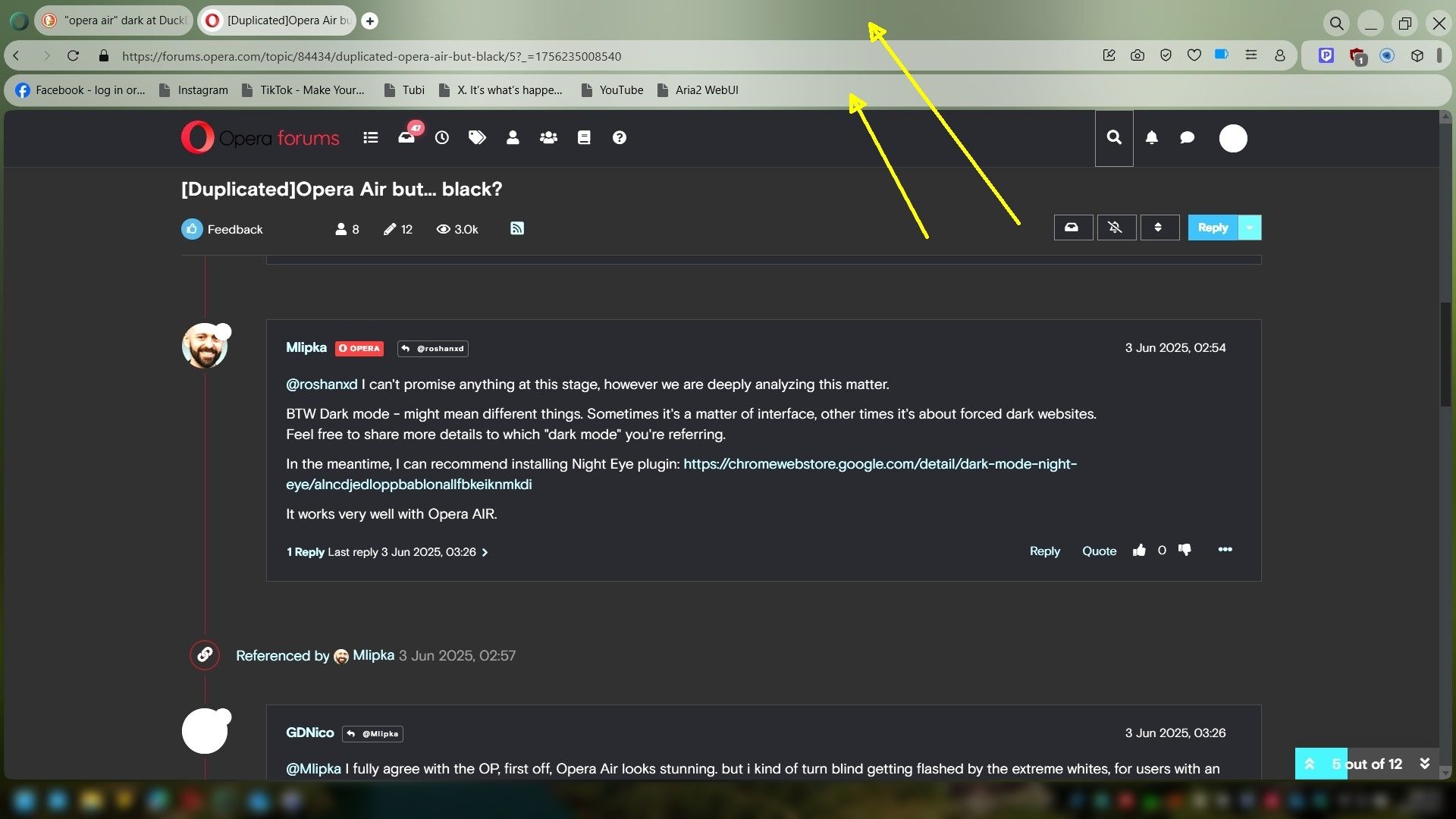Open the unread inbox icon with badge
This screenshot has height=819, width=1456.
point(407,136)
